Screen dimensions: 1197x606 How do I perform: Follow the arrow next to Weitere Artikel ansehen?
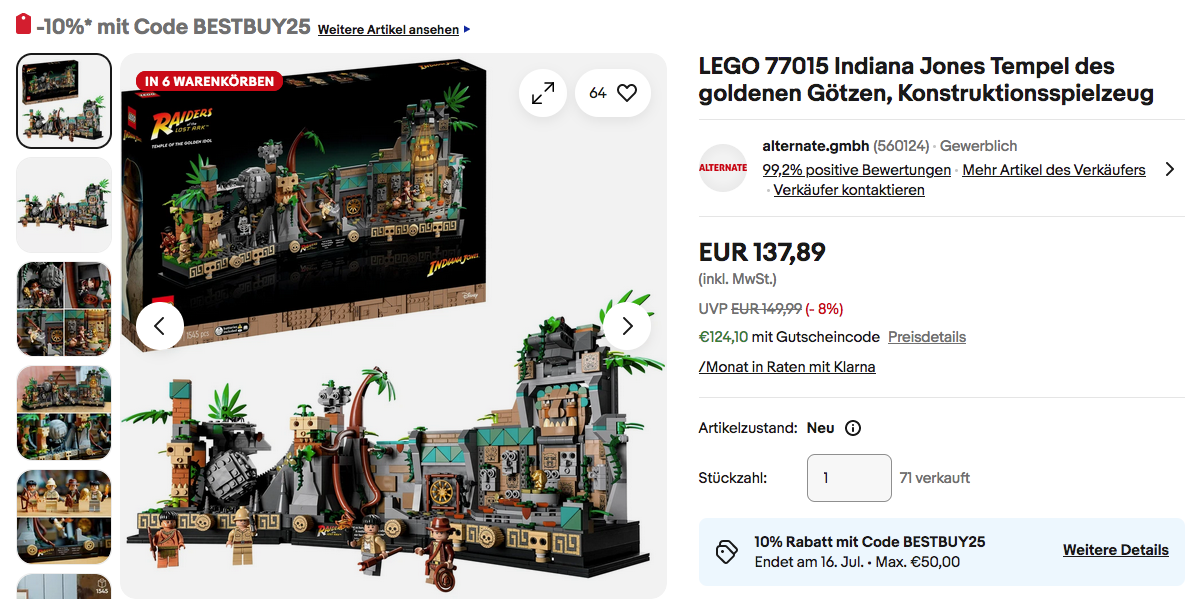coord(467,30)
